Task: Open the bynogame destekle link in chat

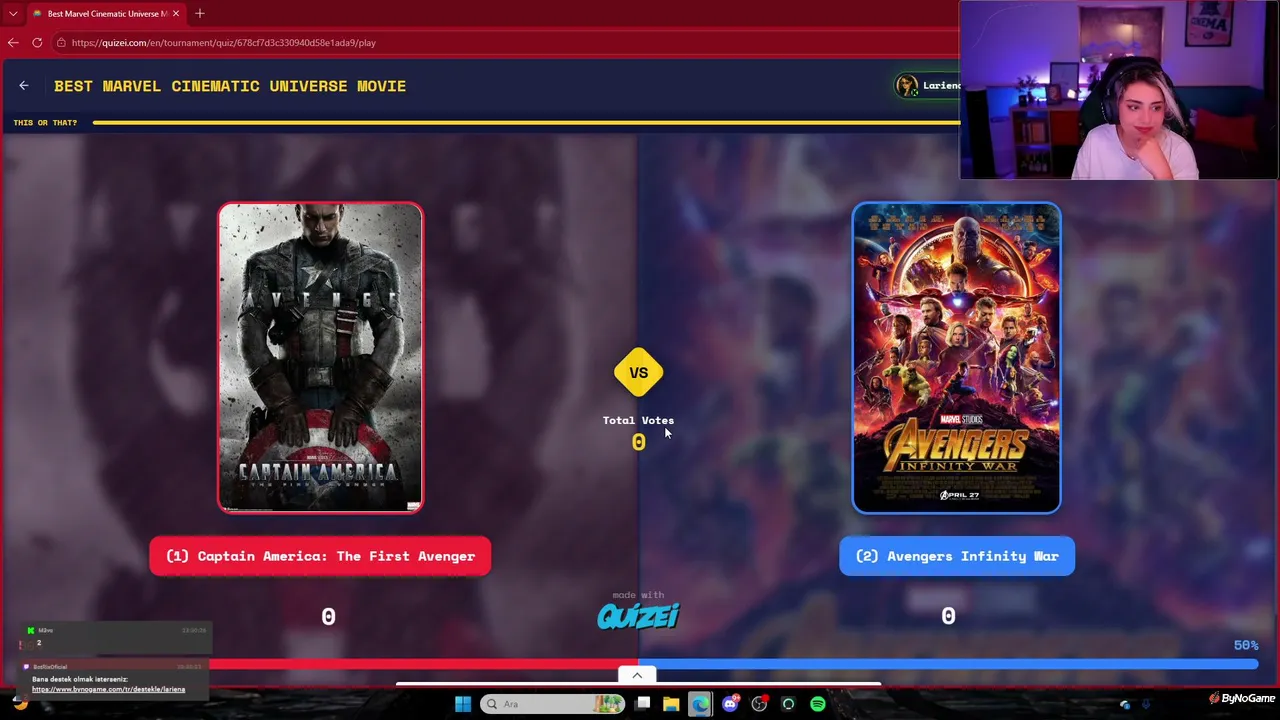Action: 108,689
